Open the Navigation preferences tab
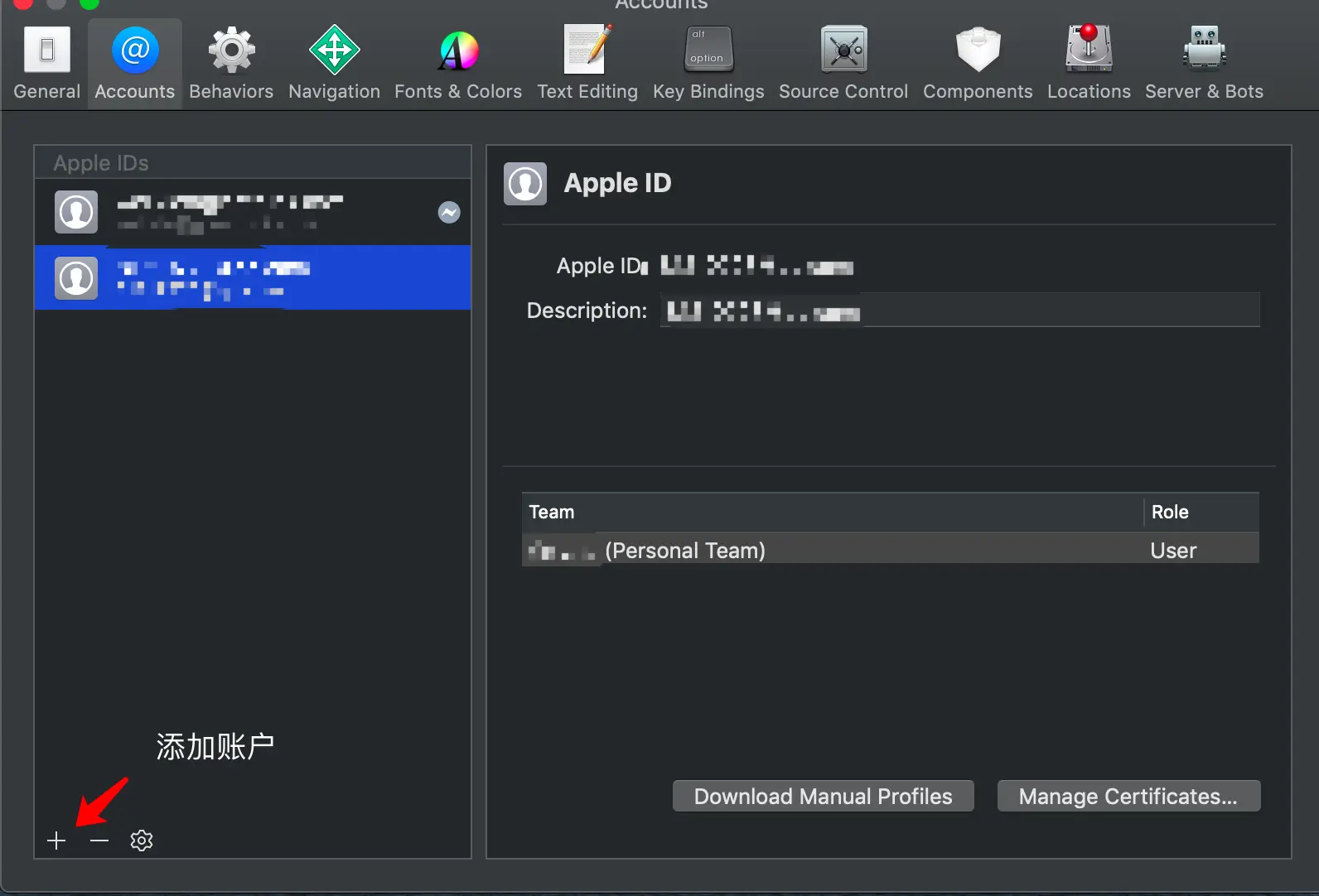This screenshot has width=1319, height=896. (x=334, y=63)
